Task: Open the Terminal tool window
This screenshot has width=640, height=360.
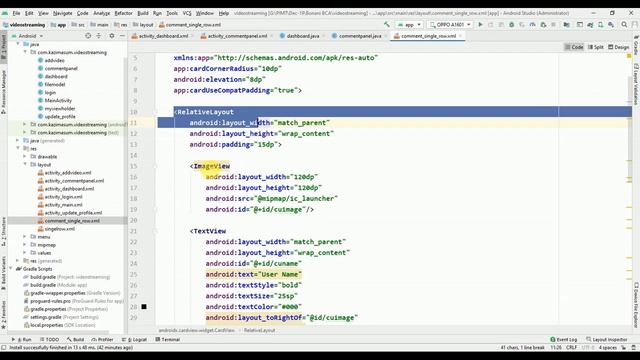Action: point(168,340)
